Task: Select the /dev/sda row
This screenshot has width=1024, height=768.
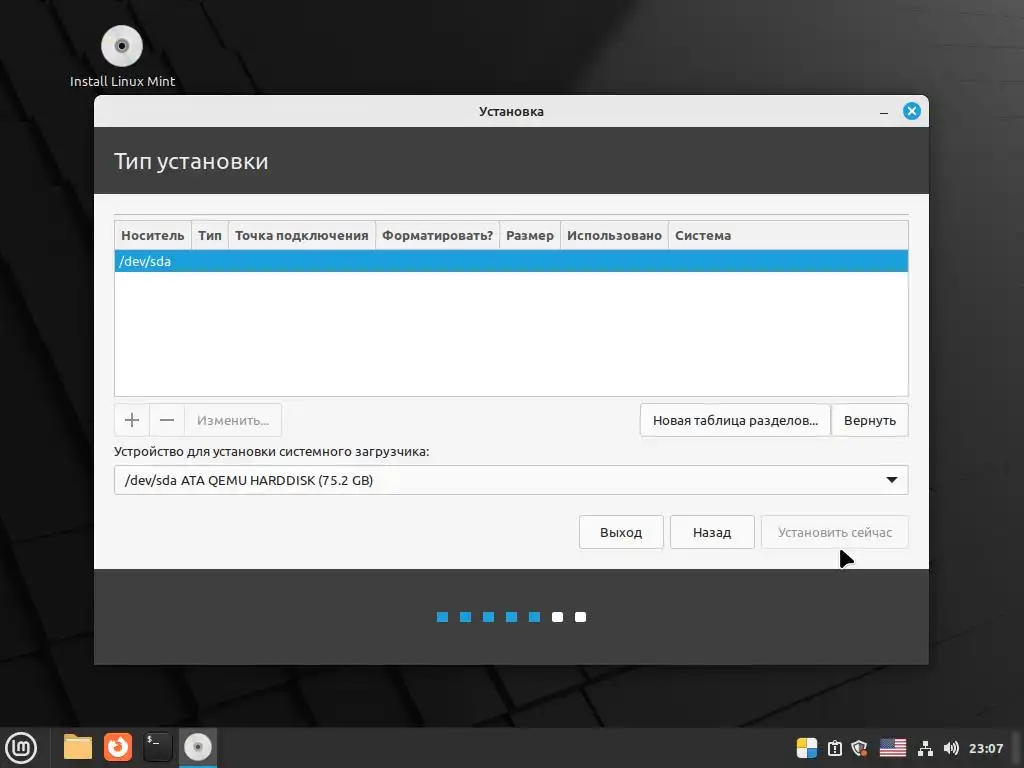Action: 511,261
